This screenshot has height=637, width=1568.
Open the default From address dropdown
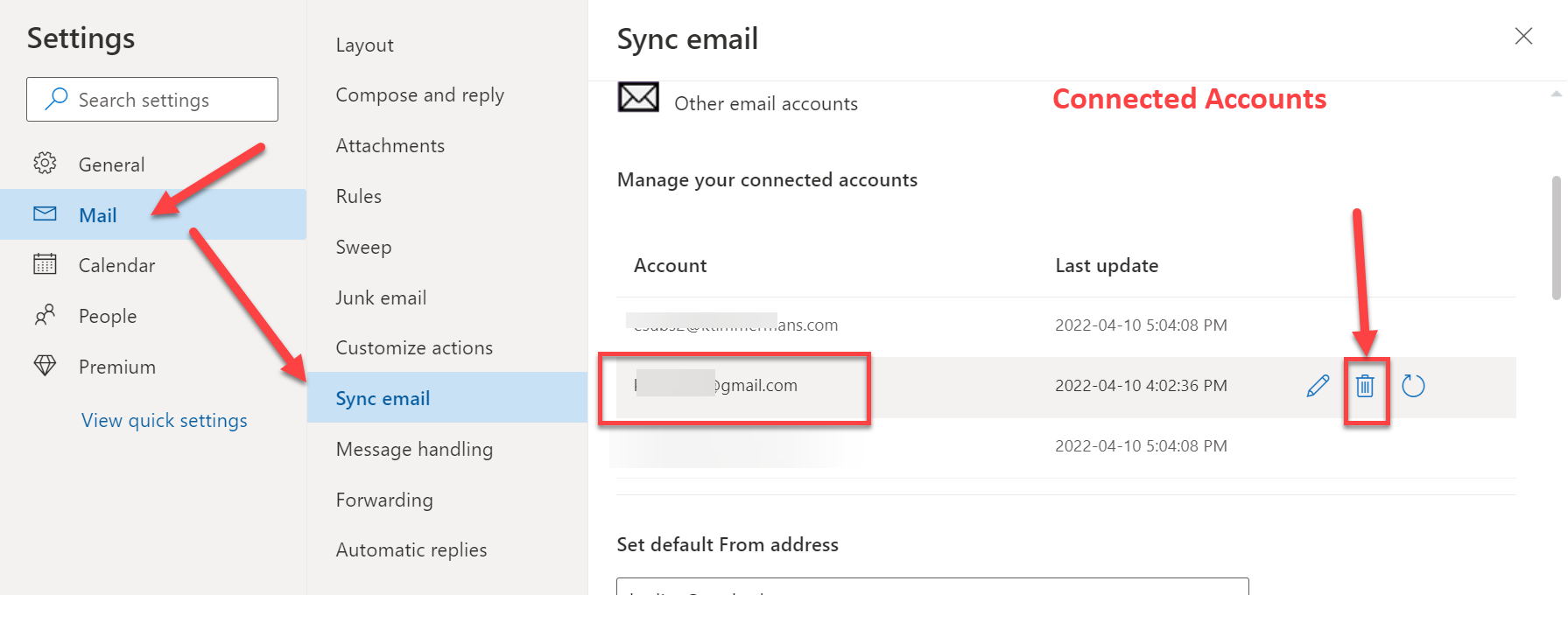point(932,586)
